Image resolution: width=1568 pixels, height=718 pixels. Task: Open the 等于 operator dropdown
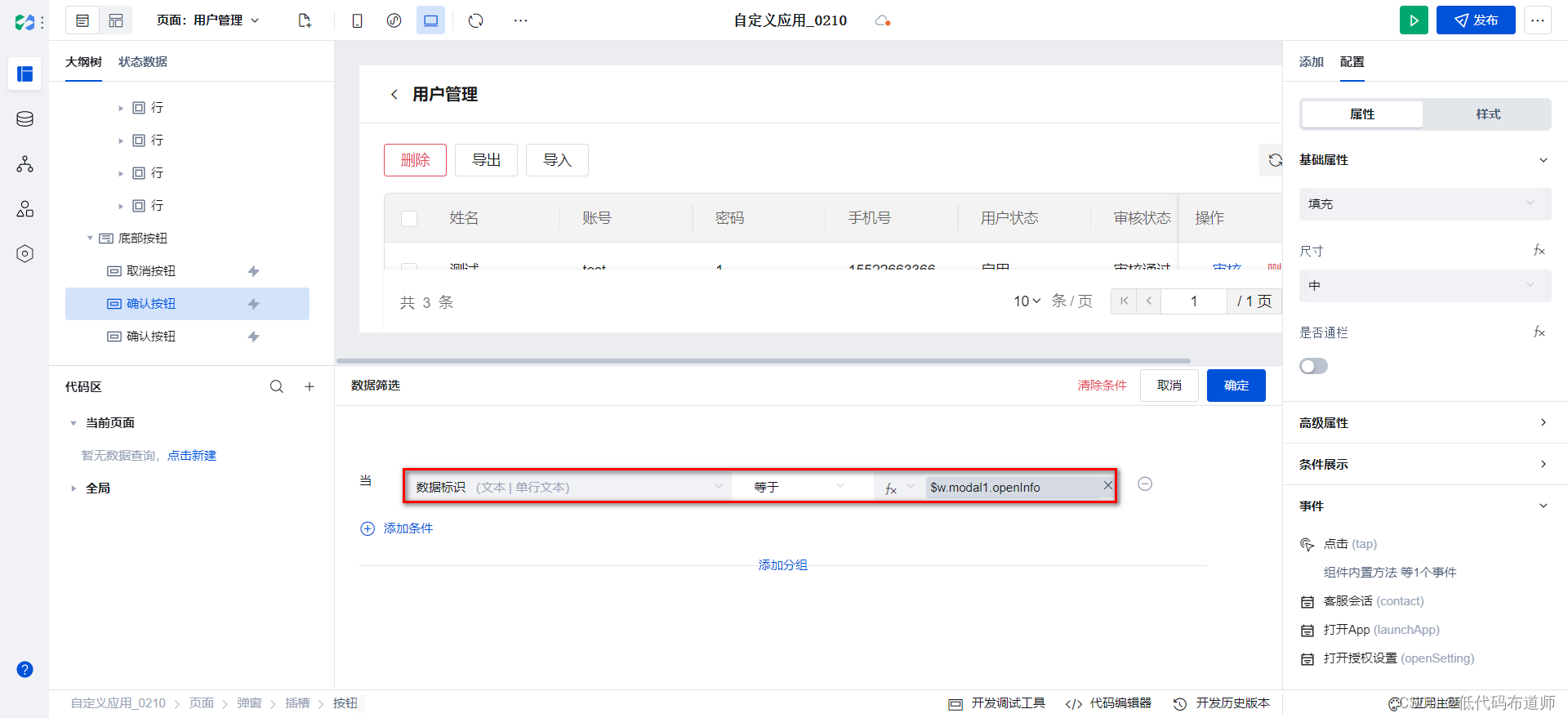tap(800, 487)
